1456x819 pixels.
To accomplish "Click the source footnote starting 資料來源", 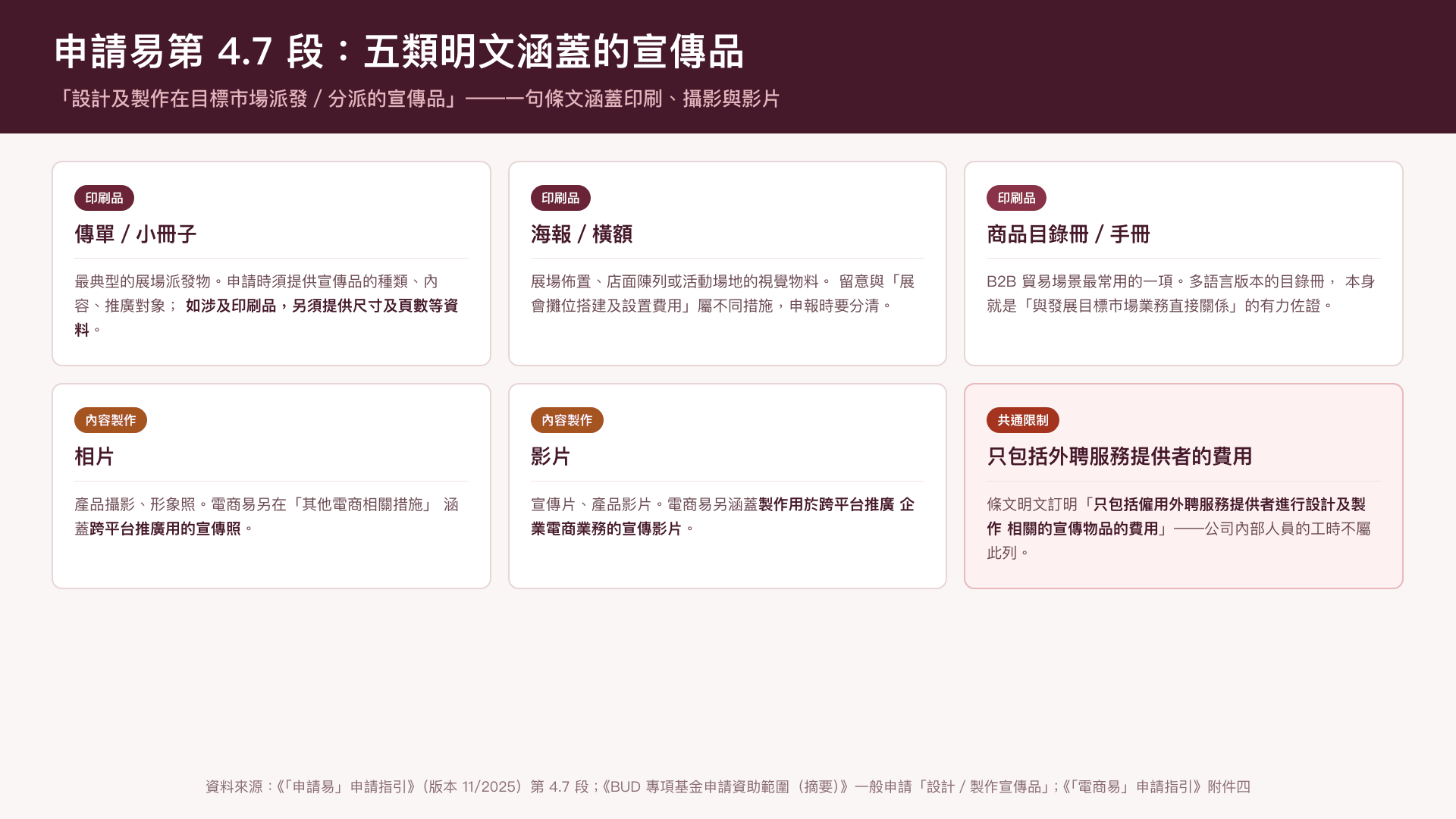I will 728,786.
